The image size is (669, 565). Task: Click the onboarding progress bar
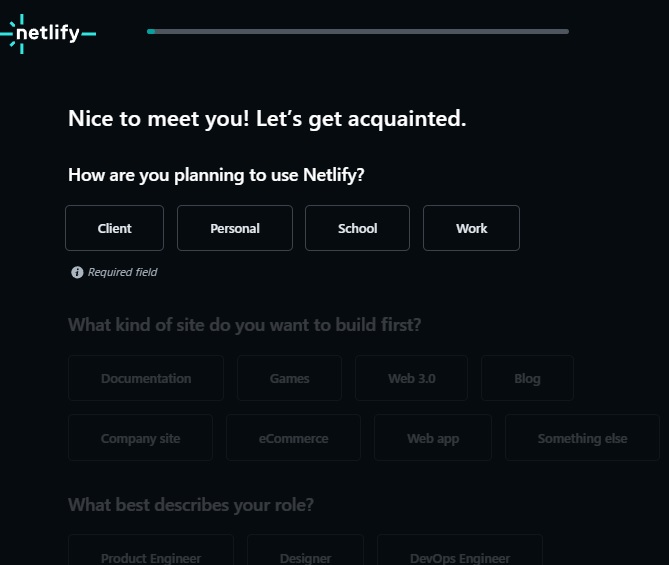[358, 31]
